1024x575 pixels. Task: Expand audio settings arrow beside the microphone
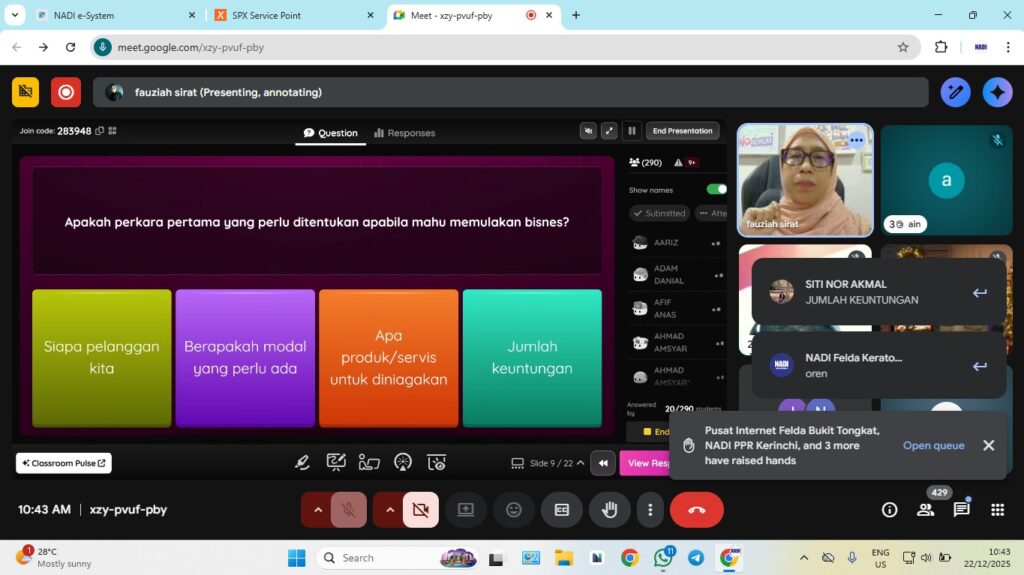(x=318, y=510)
